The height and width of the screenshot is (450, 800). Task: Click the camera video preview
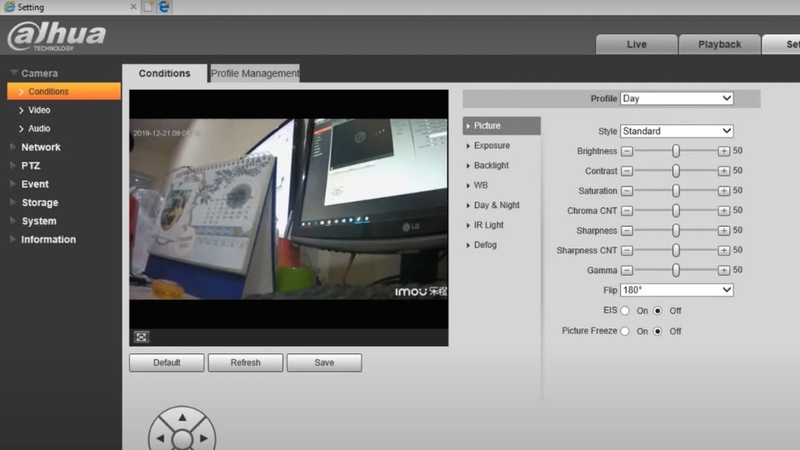tap(289, 209)
